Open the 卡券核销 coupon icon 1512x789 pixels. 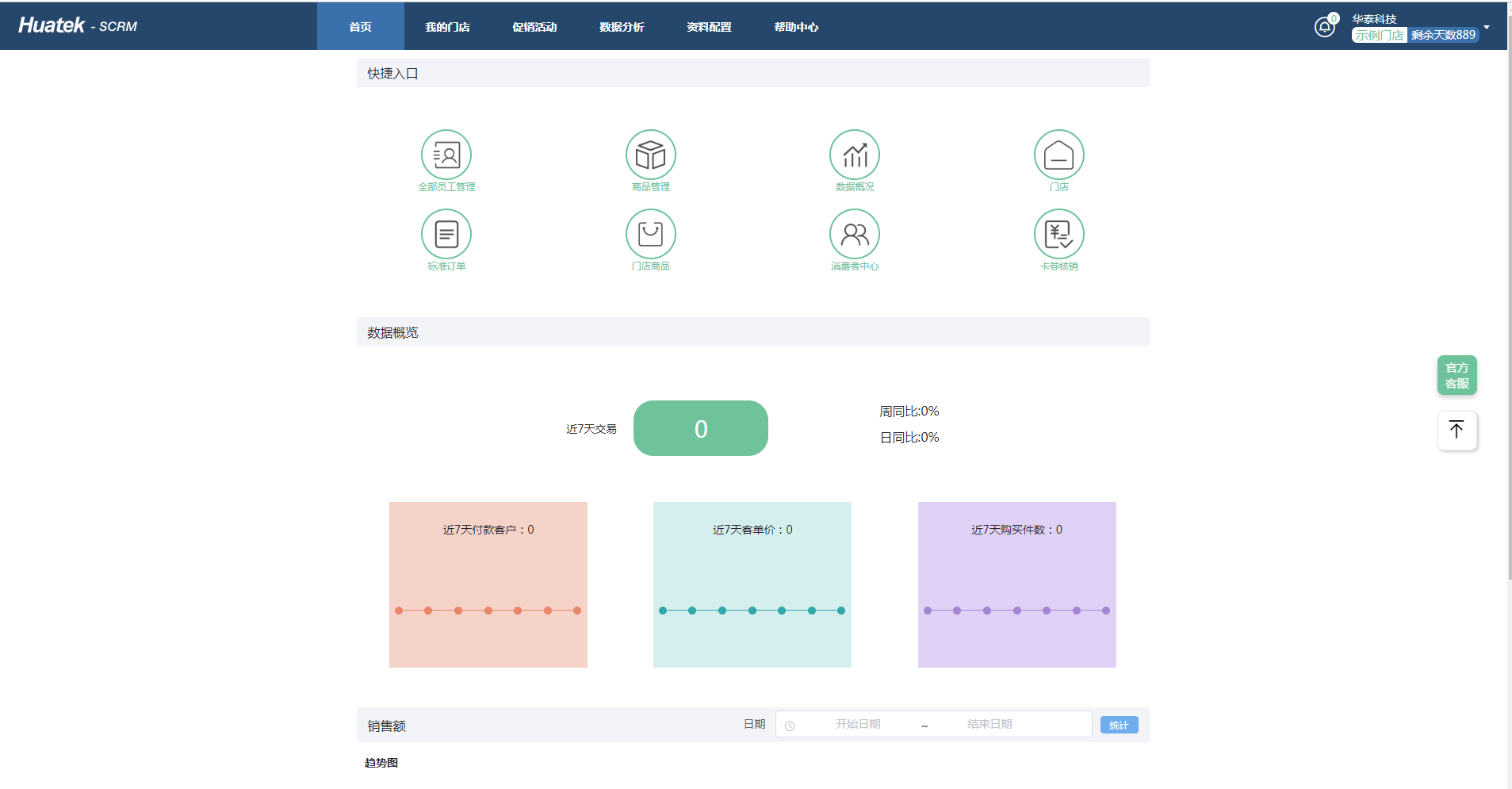[1059, 234]
